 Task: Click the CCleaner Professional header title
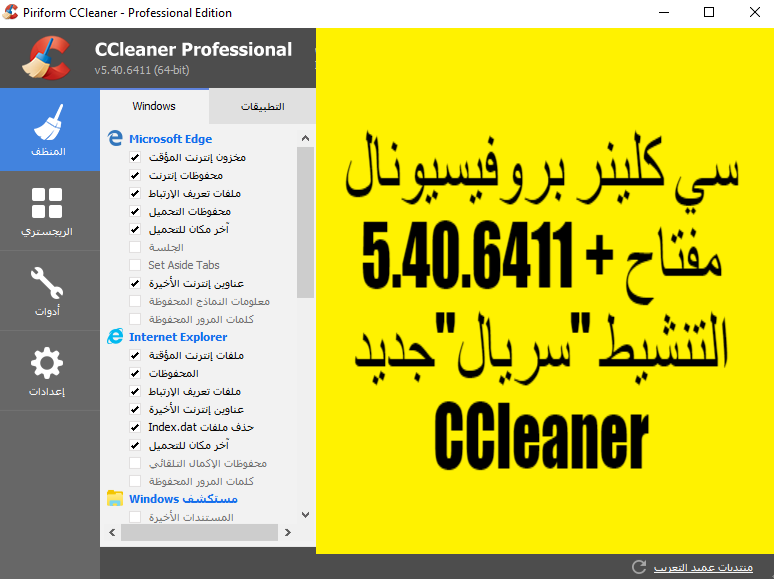[193, 49]
